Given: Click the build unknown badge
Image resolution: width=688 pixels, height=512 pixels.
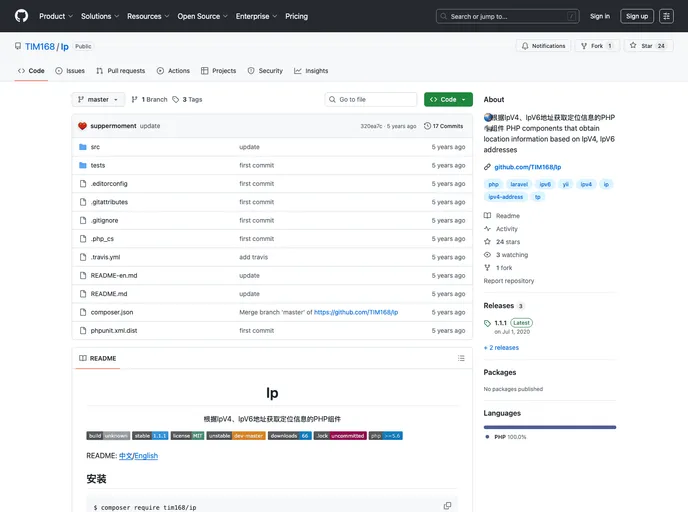Looking at the screenshot, I should pyautogui.click(x=108, y=436).
